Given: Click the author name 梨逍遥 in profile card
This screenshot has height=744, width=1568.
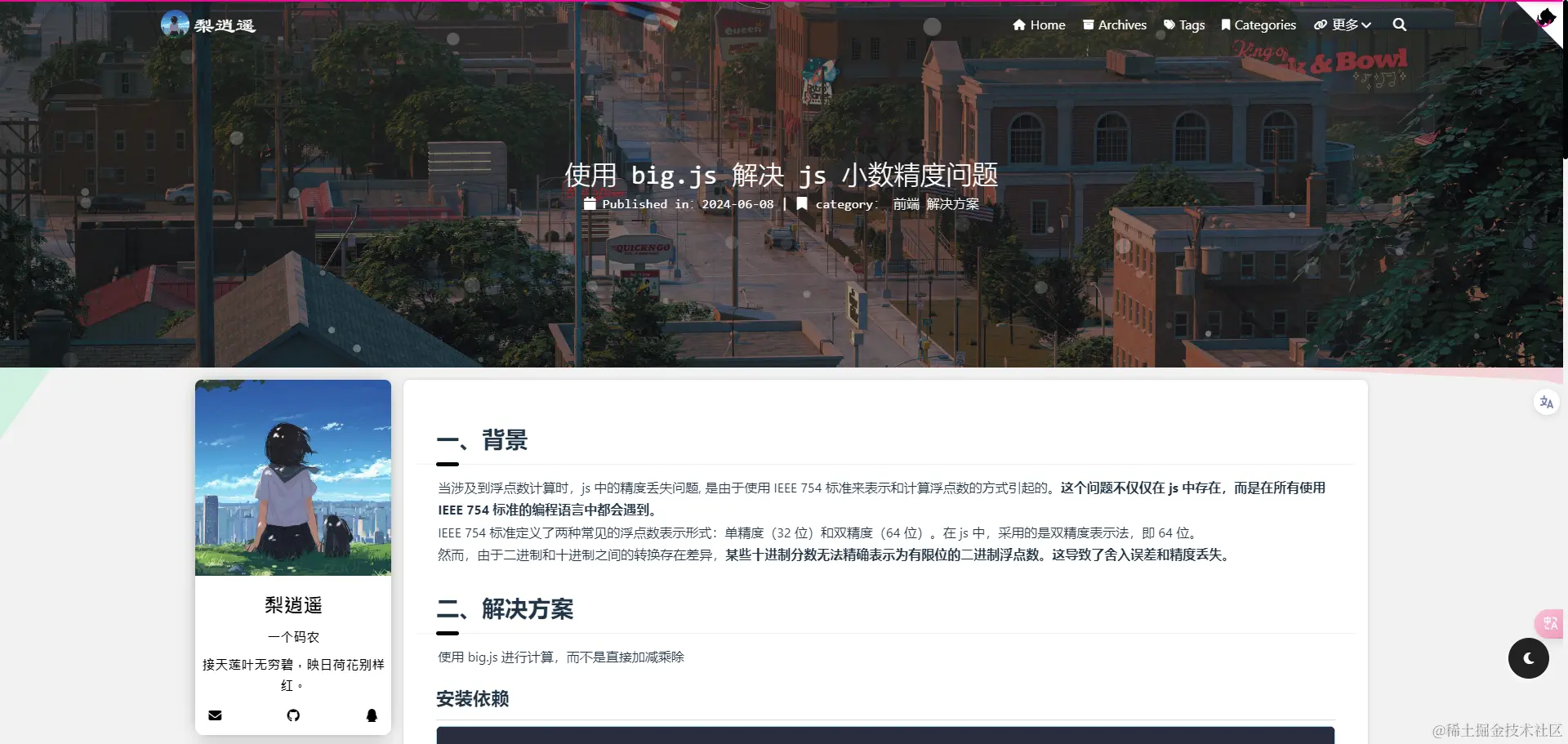Looking at the screenshot, I should [293, 605].
